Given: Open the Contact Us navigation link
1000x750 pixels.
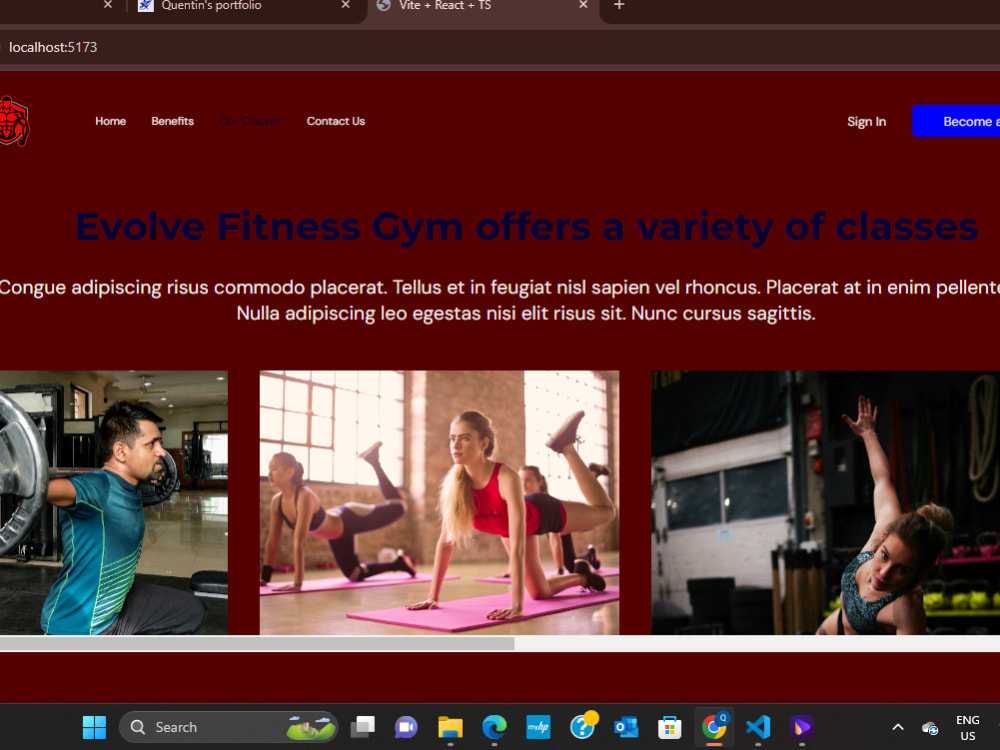Looking at the screenshot, I should pos(335,121).
